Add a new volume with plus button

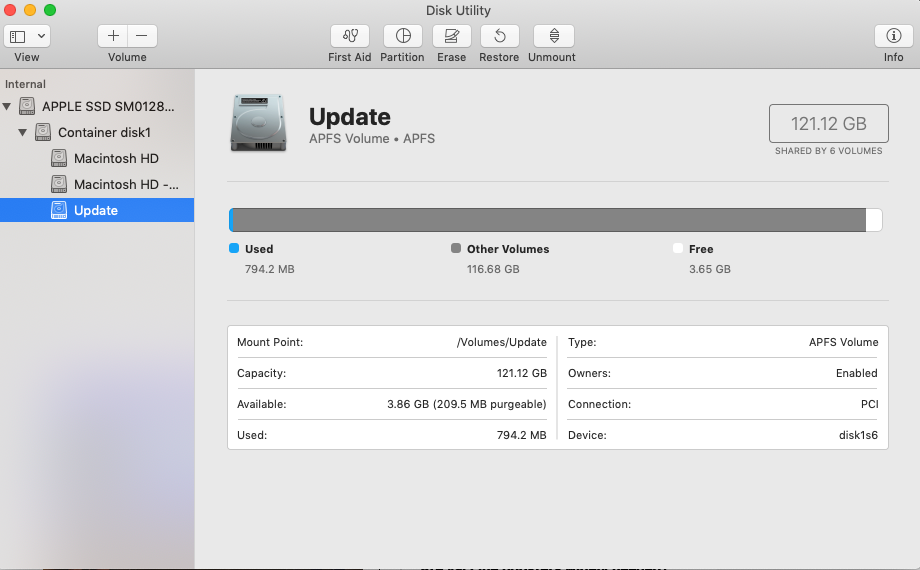coord(113,36)
